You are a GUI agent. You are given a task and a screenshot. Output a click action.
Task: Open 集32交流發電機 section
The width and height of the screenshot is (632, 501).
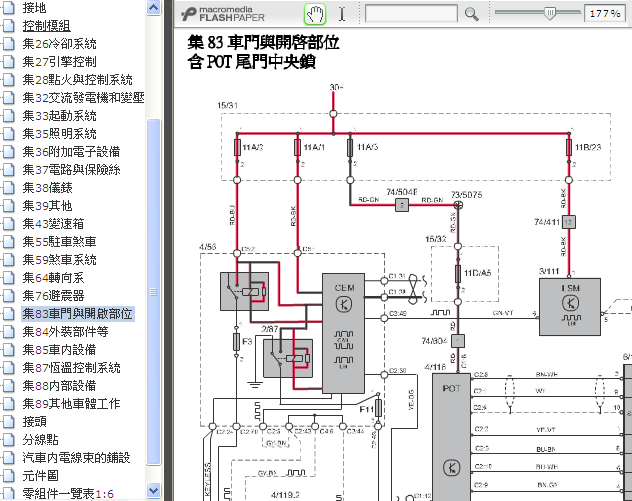83,98
